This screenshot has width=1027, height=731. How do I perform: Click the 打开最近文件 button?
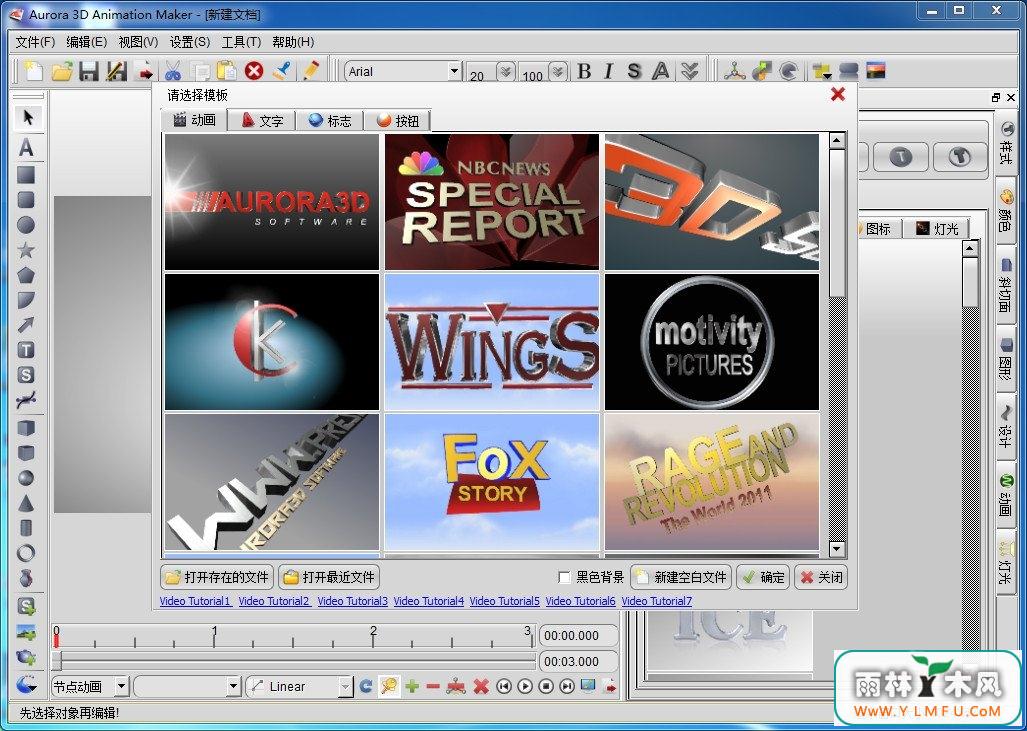[x=329, y=577]
